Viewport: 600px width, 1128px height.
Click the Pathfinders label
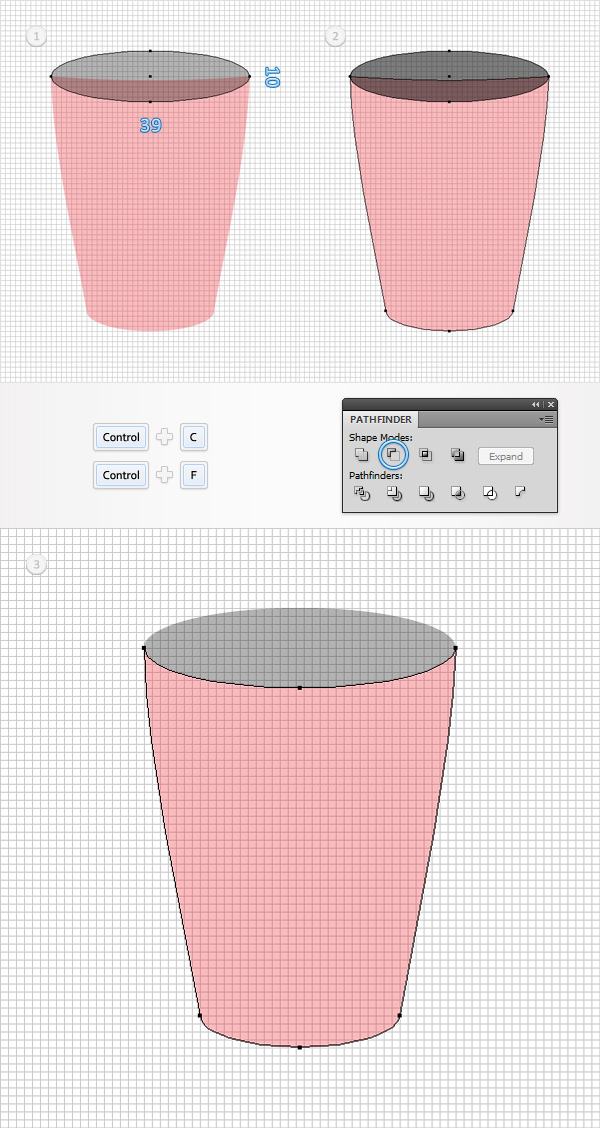point(376,476)
